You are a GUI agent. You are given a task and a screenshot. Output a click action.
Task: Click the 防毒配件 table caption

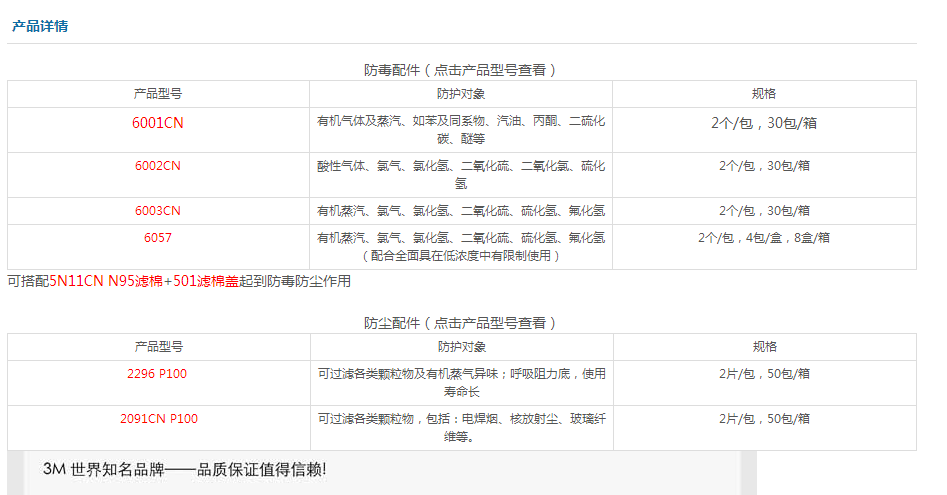pyautogui.click(x=460, y=71)
